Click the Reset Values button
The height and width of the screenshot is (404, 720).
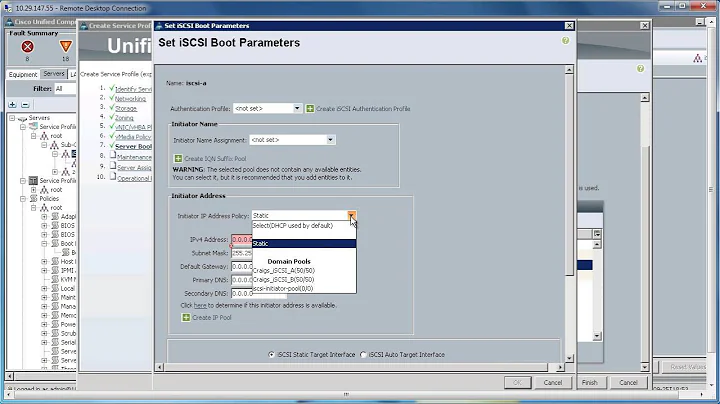(x=687, y=367)
